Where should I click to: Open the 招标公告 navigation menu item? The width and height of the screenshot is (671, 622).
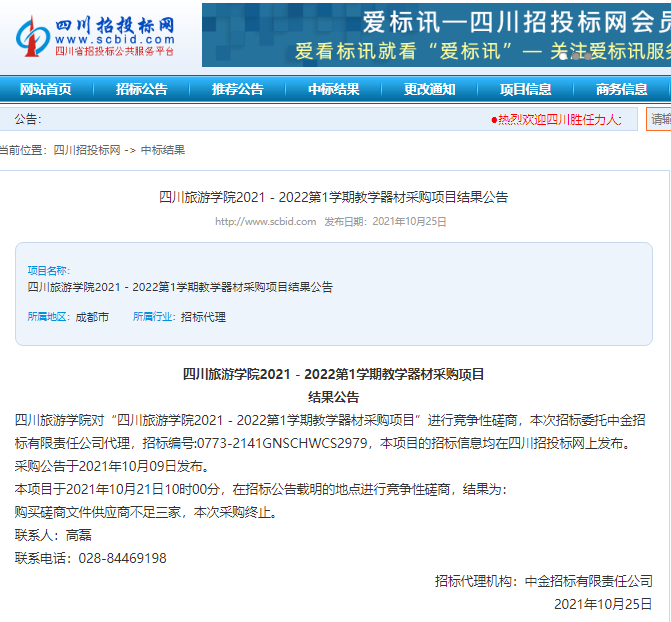142,89
